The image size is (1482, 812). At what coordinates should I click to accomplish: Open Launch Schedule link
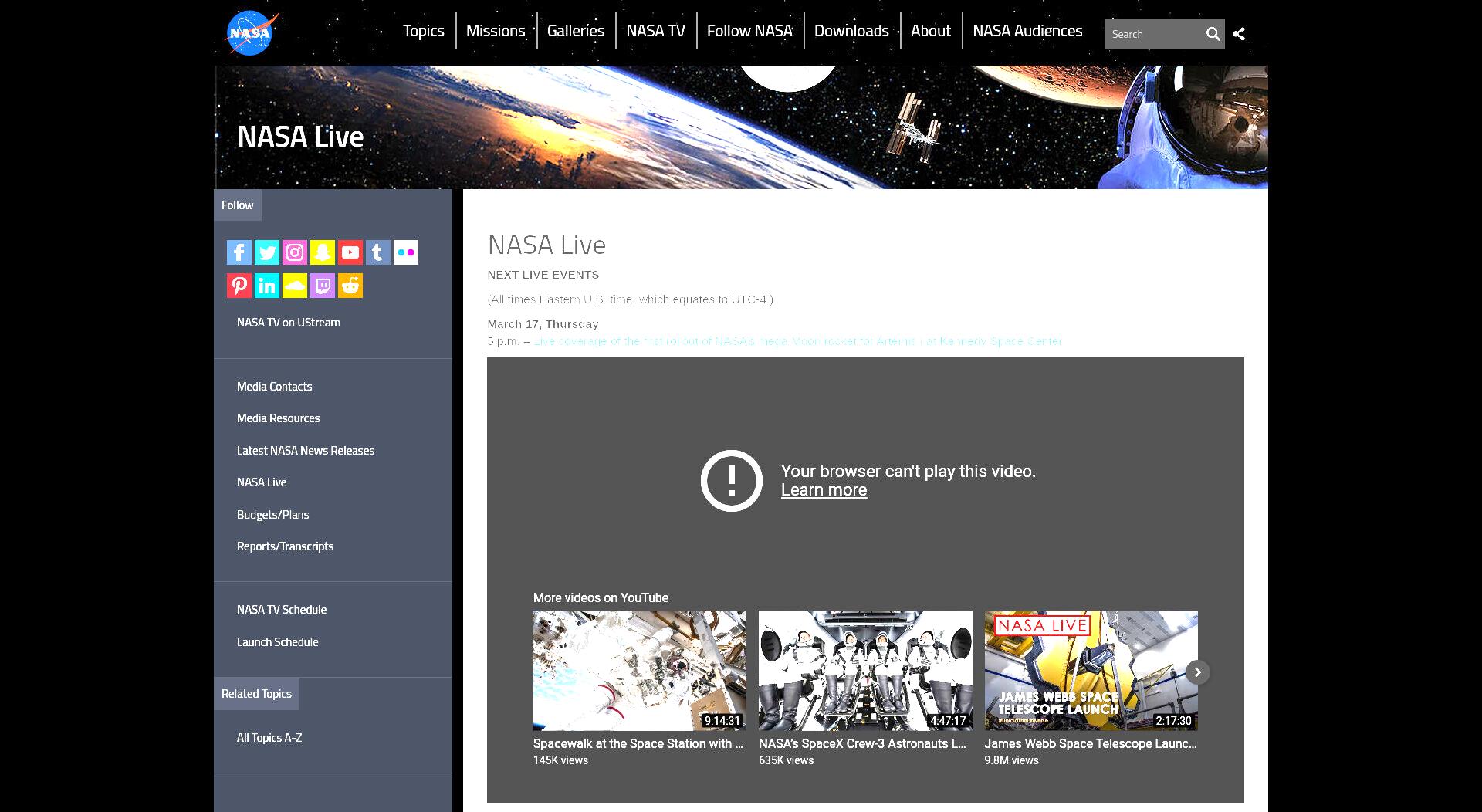tap(278, 642)
